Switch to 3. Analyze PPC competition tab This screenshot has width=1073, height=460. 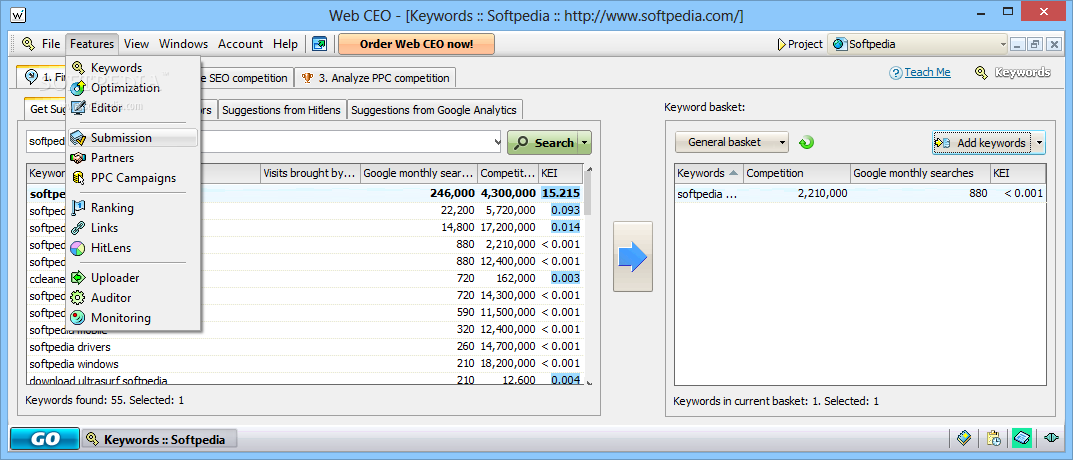tap(375, 77)
